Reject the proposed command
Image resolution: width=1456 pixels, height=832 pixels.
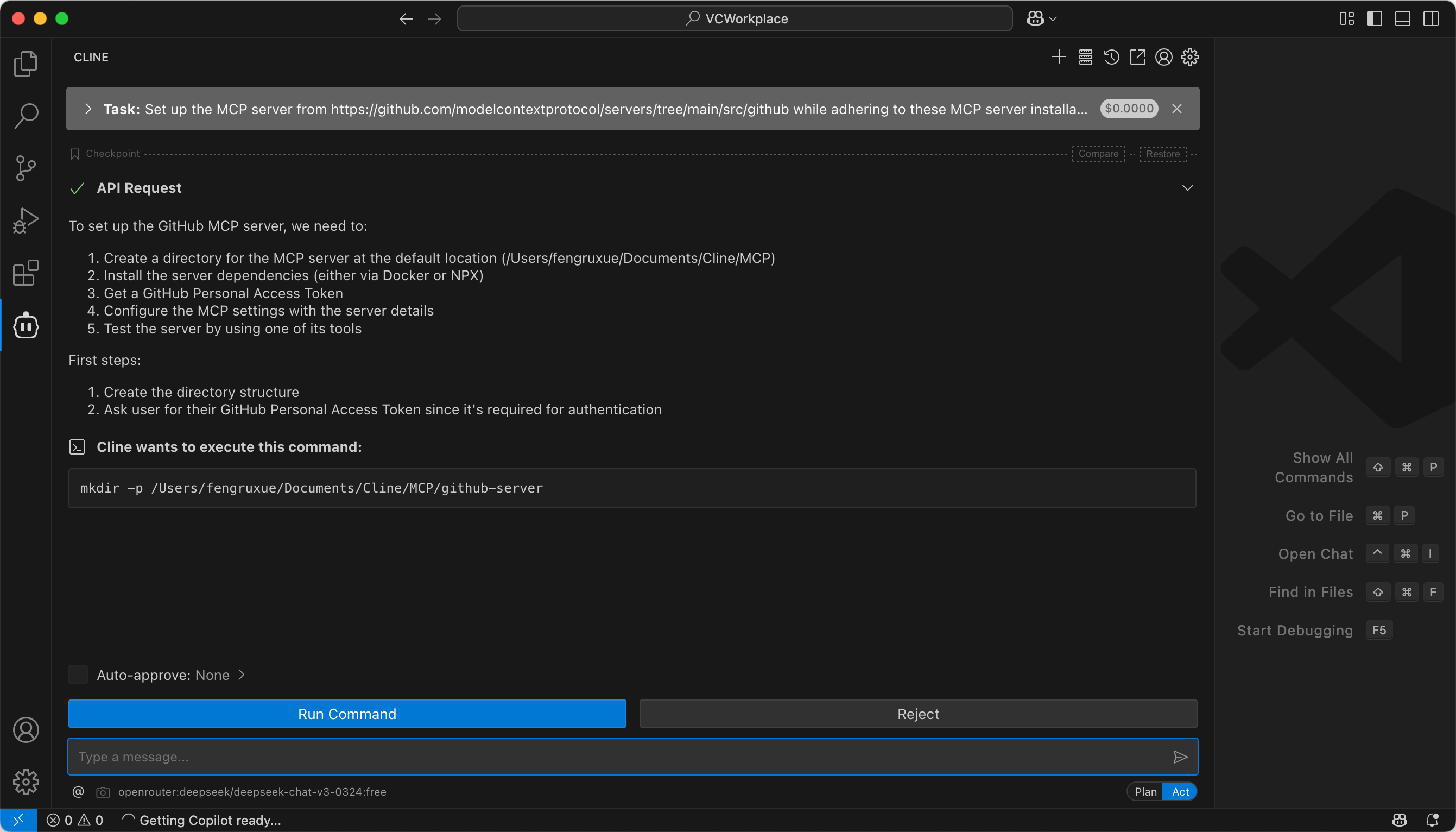[x=917, y=713]
